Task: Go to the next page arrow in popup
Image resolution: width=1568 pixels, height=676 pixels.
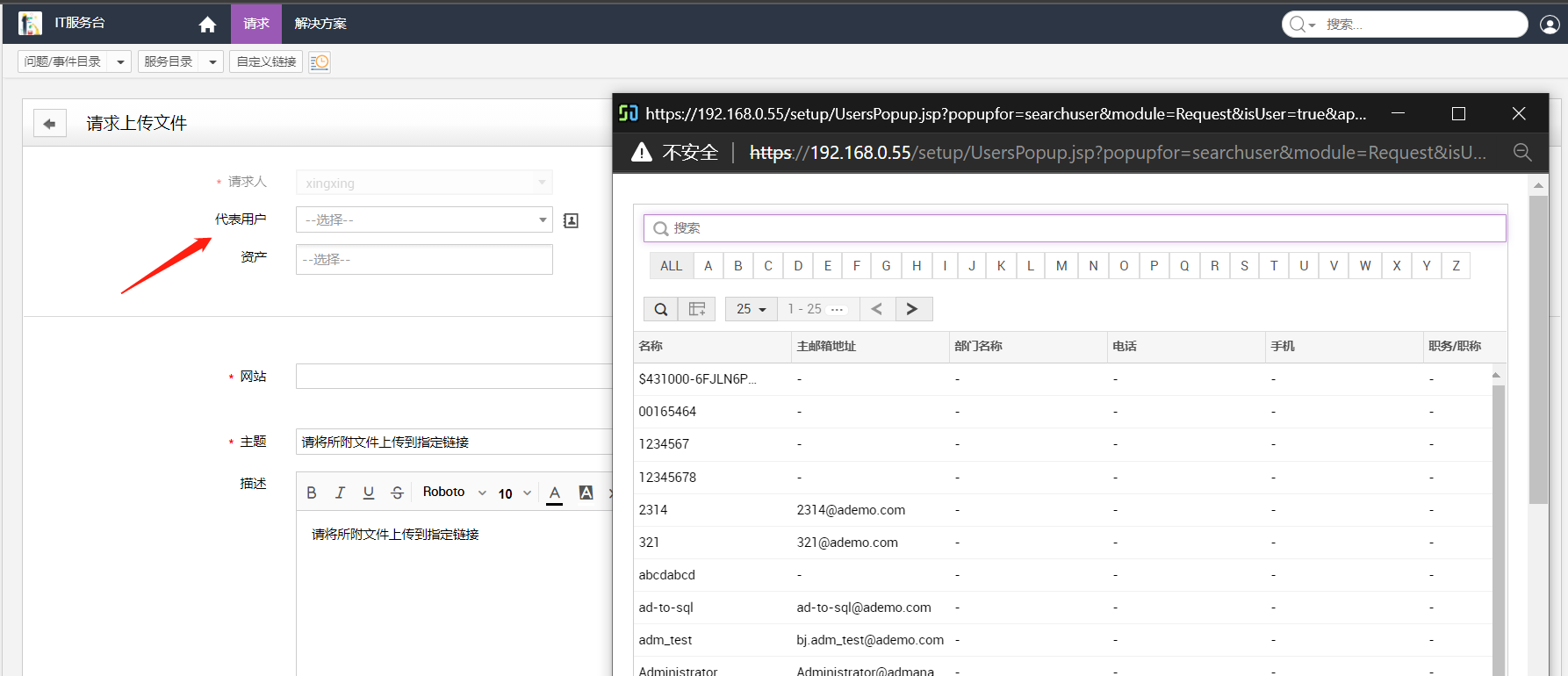Action: pos(913,309)
